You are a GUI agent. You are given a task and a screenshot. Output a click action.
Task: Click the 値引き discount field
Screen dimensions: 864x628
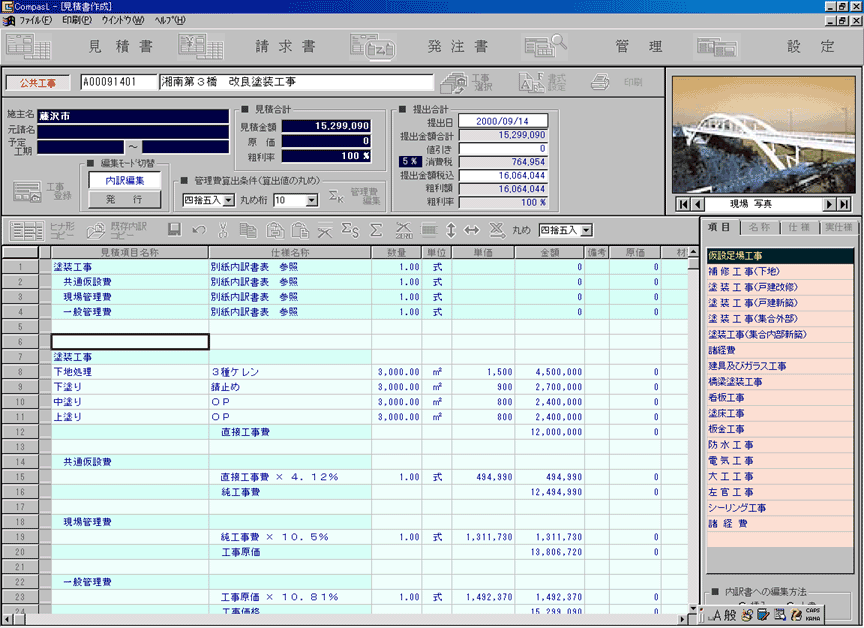coord(503,149)
